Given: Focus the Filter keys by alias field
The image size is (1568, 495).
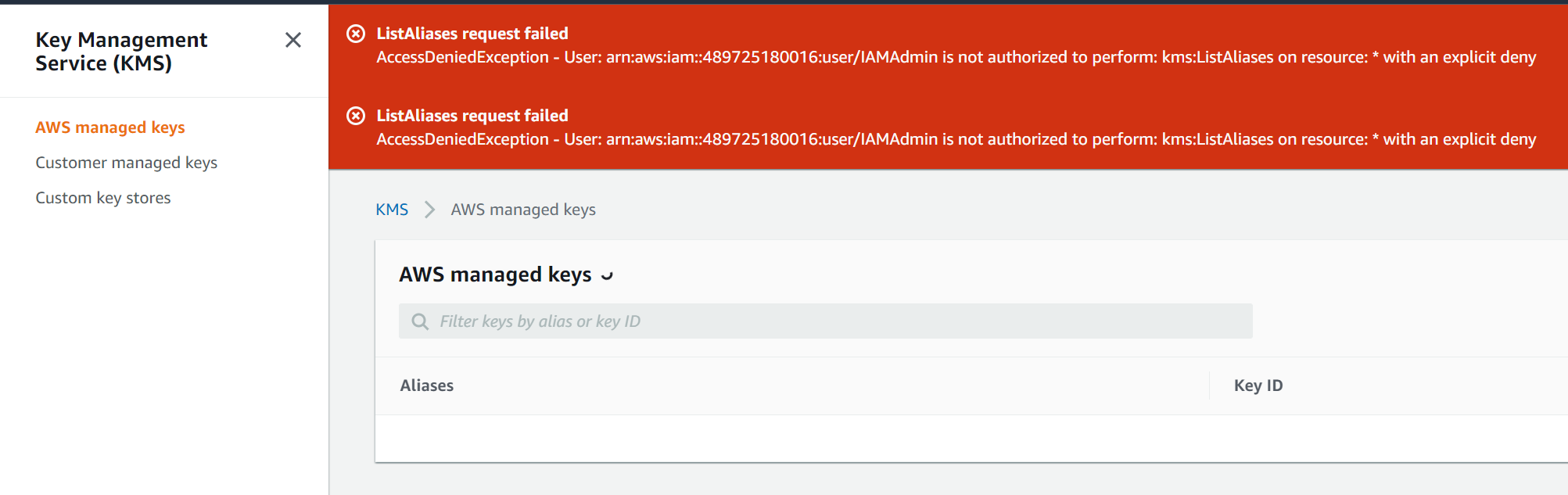Looking at the screenshot, I should coord(826,321).
